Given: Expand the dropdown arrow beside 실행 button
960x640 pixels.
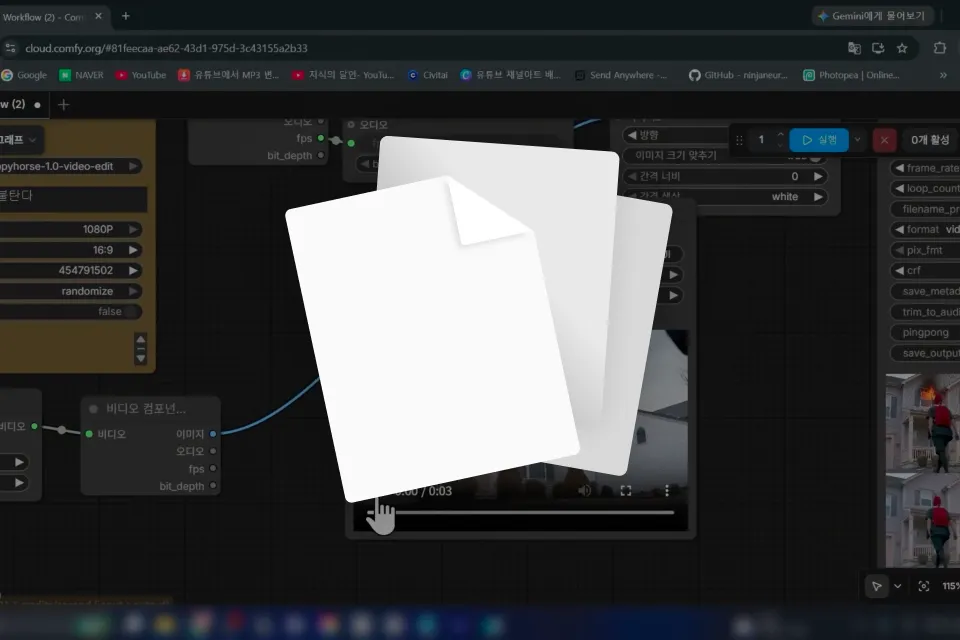Looking at the screenshot, I should [857, 140].
